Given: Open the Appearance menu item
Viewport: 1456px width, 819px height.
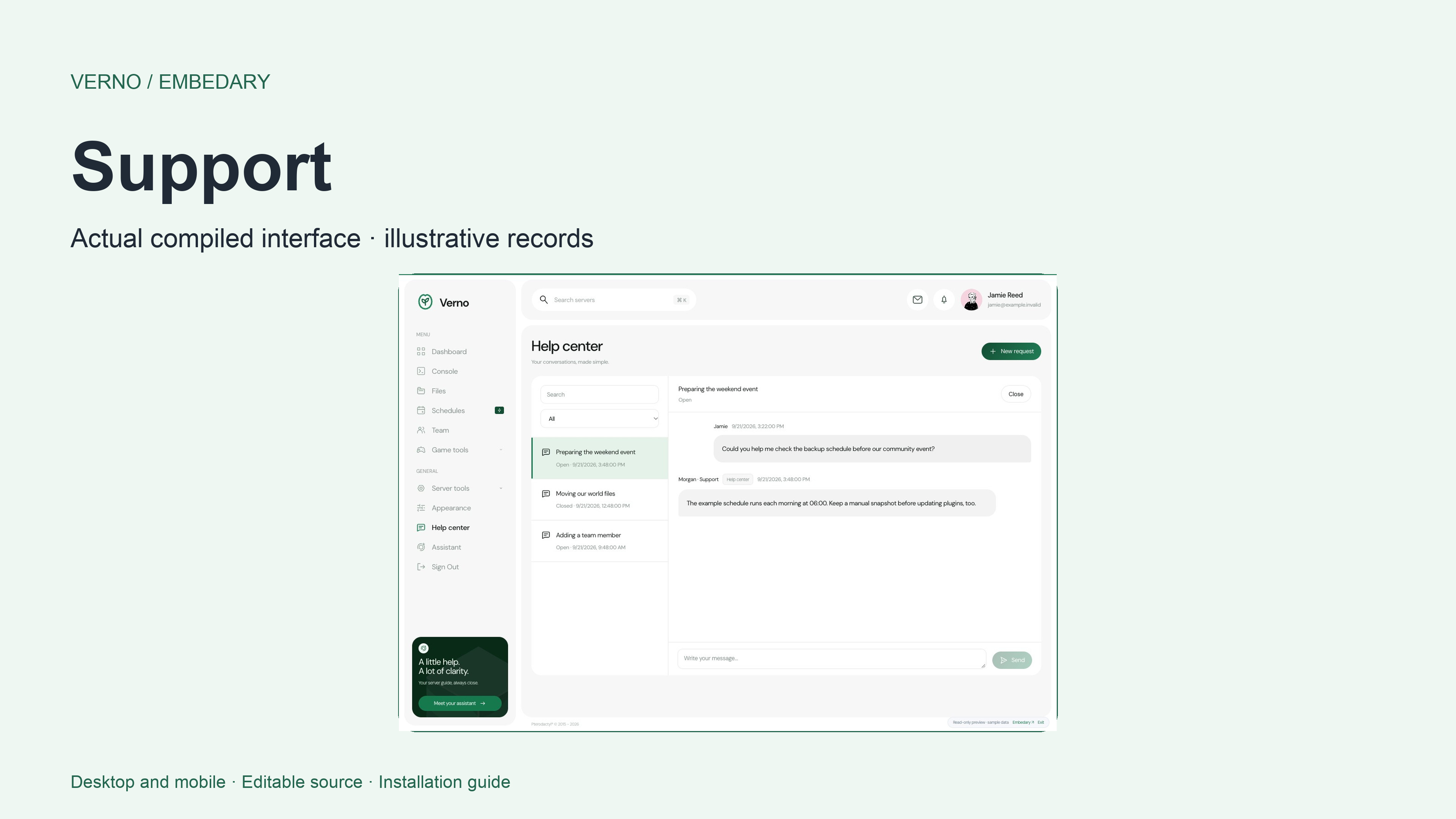Looking at the screenshot, I should point(460,508).
